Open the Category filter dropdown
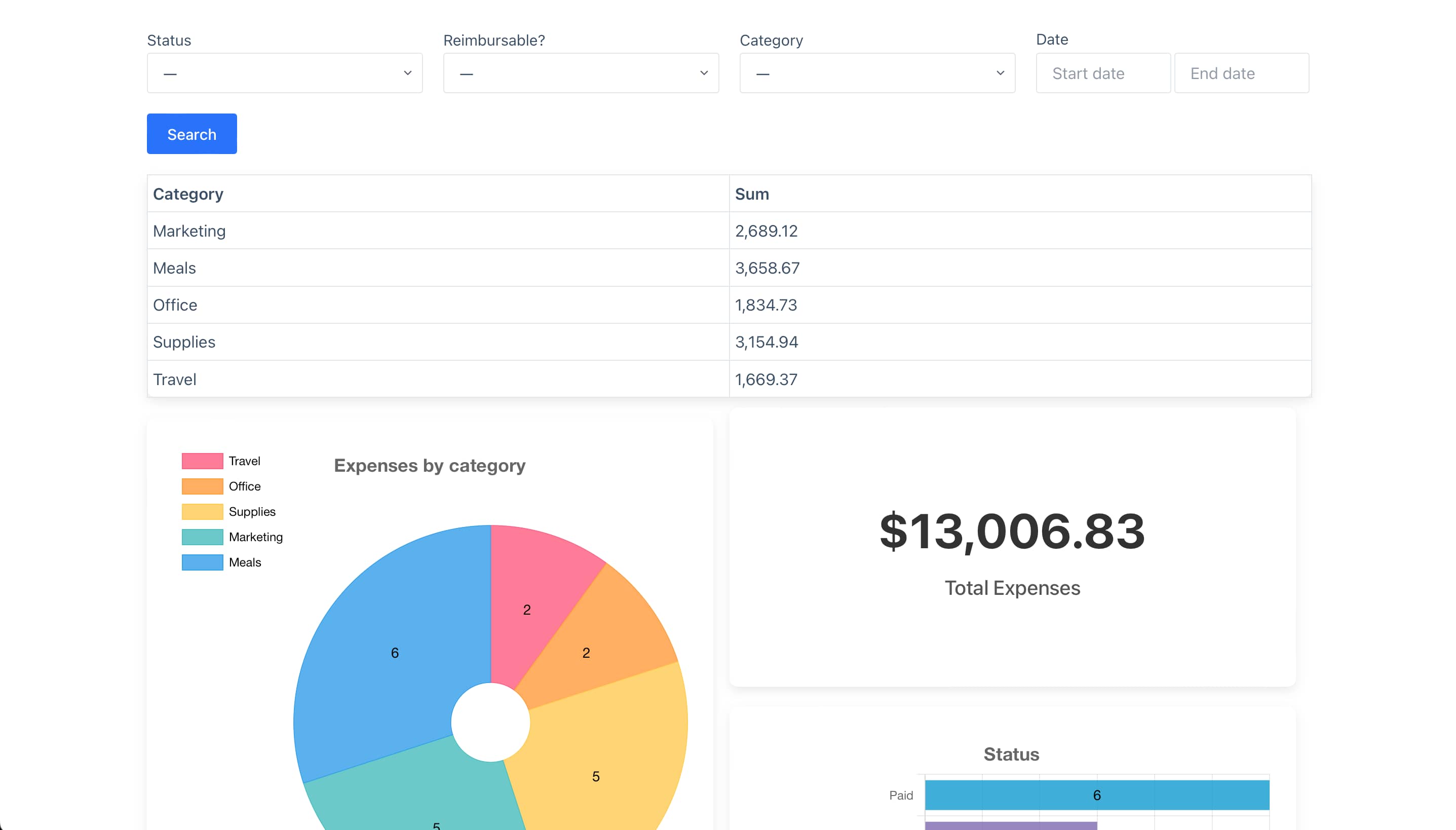Screen dimensions: 1456x830 876,73
